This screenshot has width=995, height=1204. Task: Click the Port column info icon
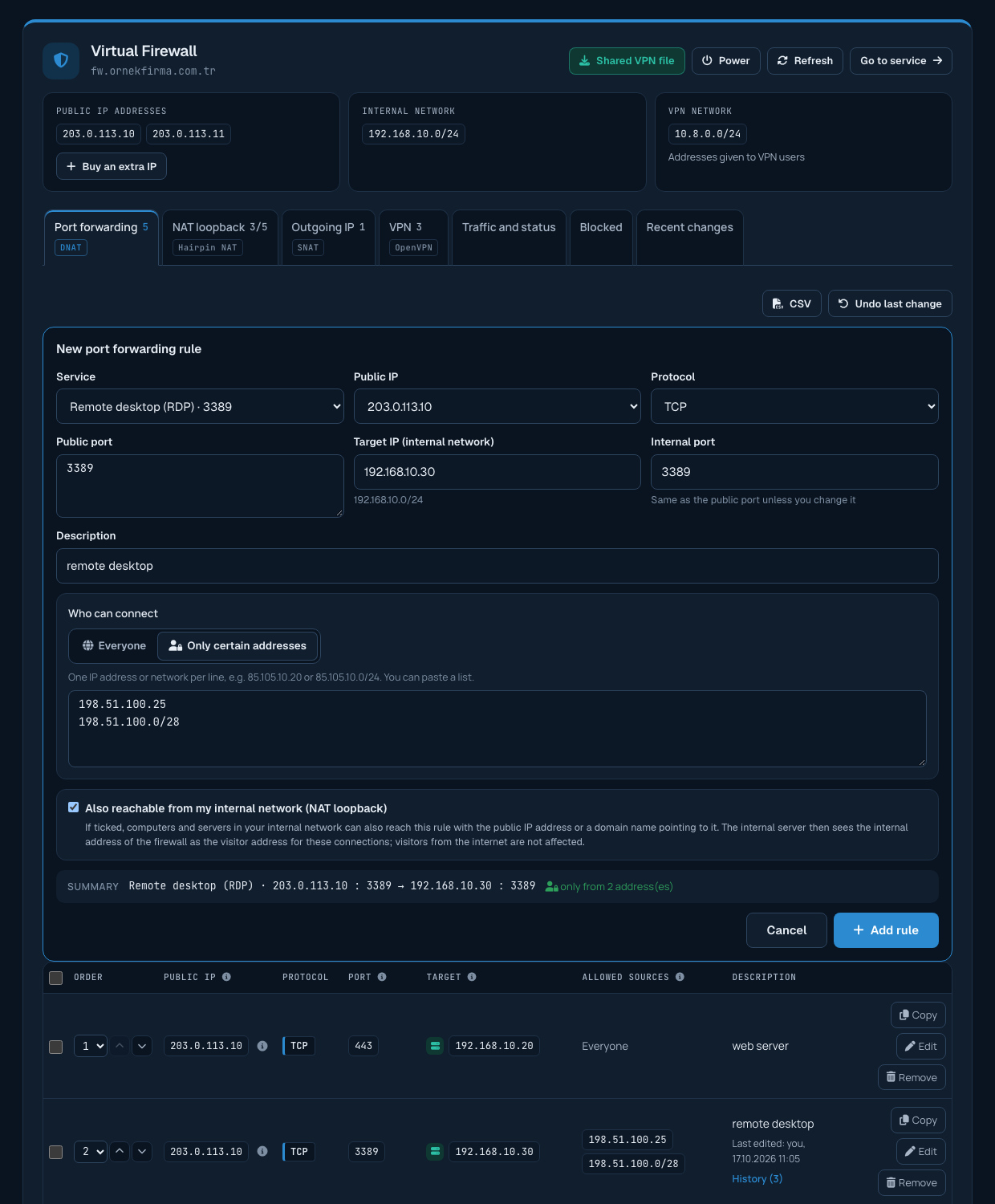(x=382, y=977)
